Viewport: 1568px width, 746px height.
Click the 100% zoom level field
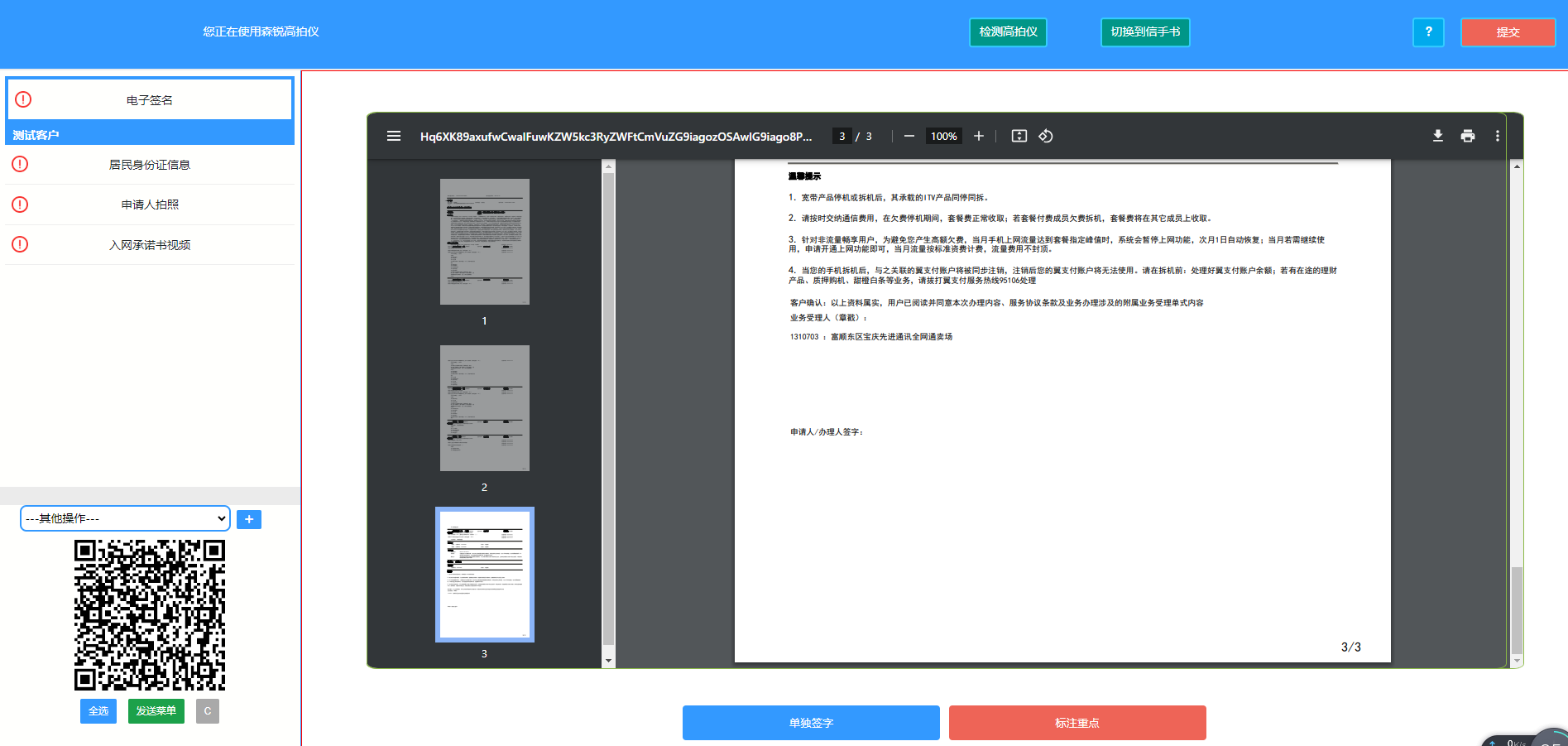[943, 136]
